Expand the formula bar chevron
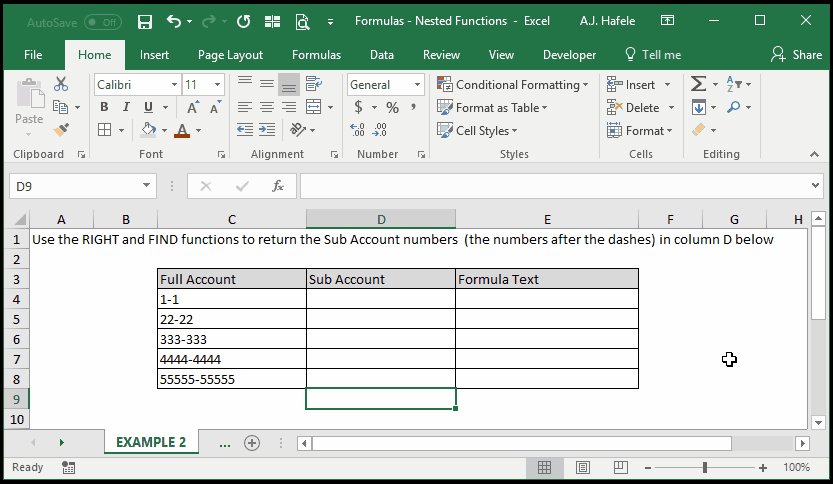Viewport: 833px width, 484px height. [x=815, y=185]
